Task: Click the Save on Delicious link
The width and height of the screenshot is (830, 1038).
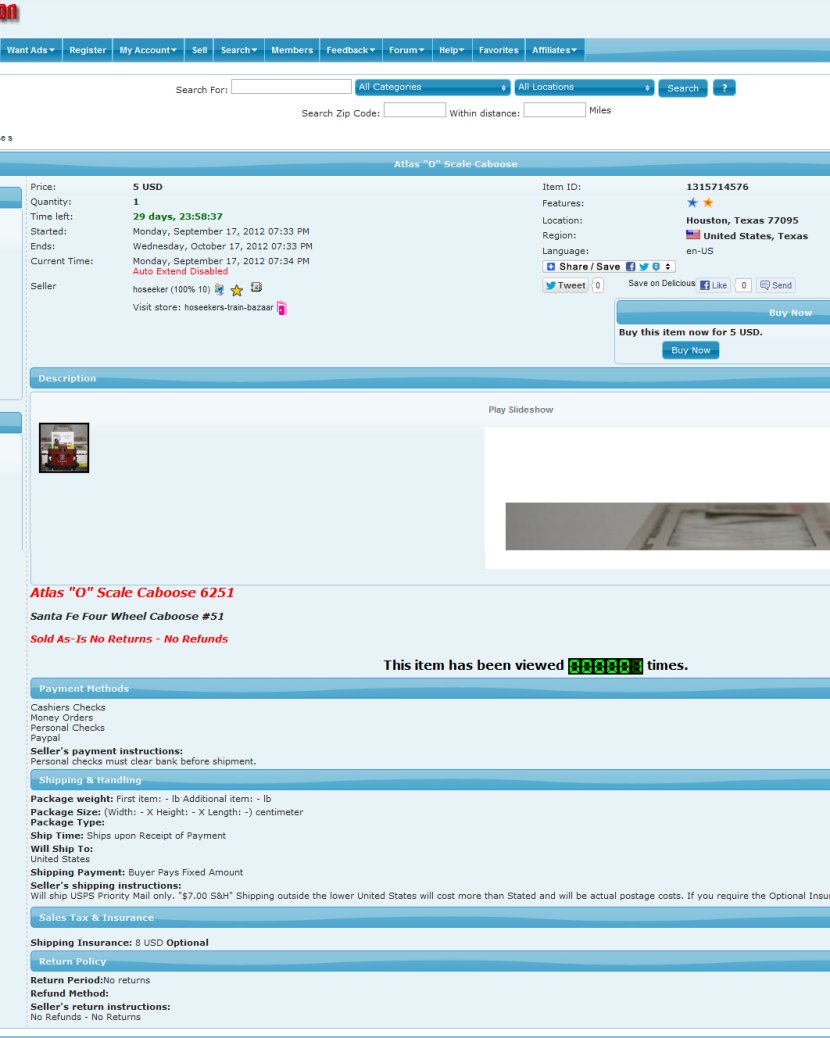Action: [x=661, y=283]
